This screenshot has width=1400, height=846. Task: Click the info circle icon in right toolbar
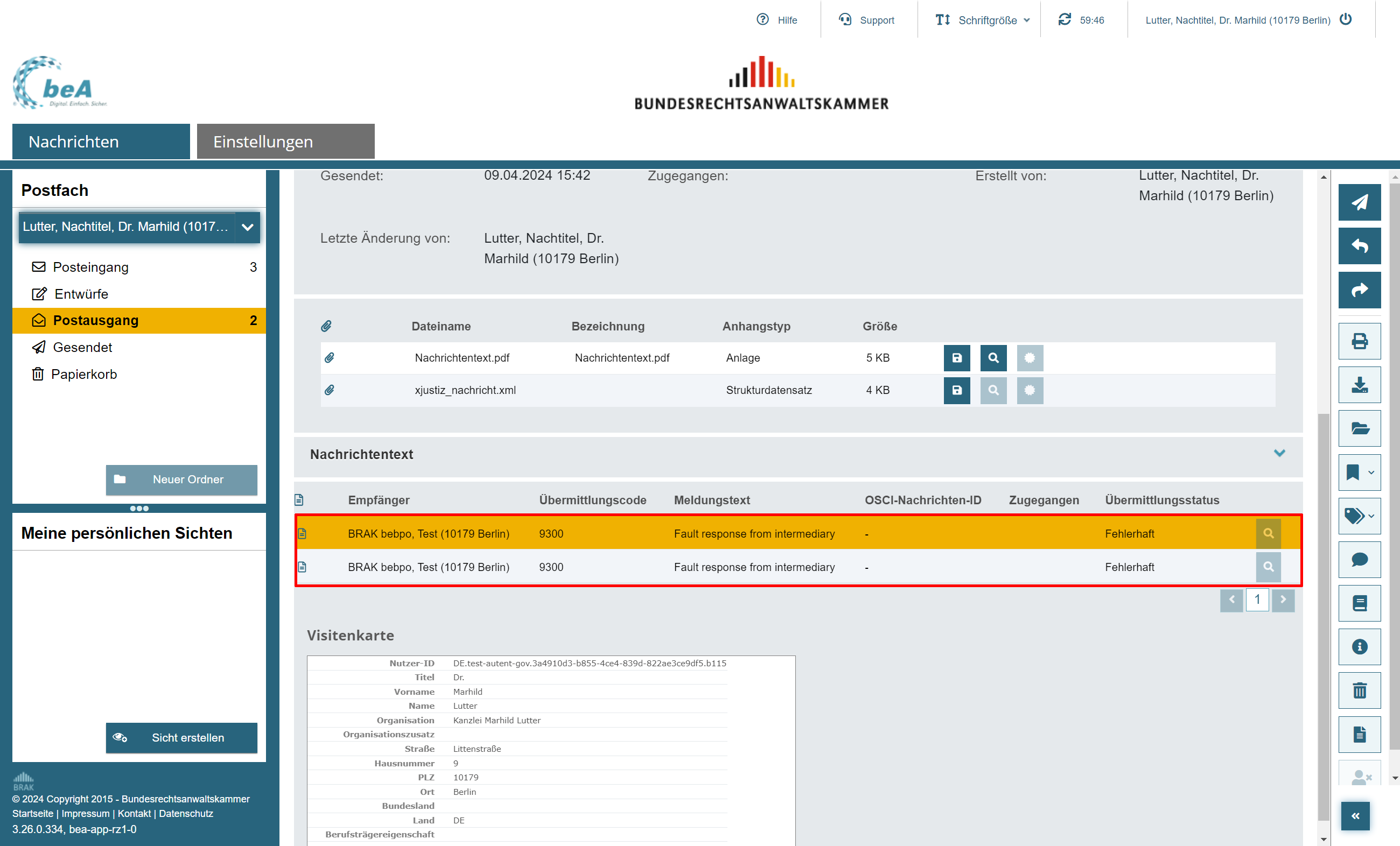tap(1359, 647)
